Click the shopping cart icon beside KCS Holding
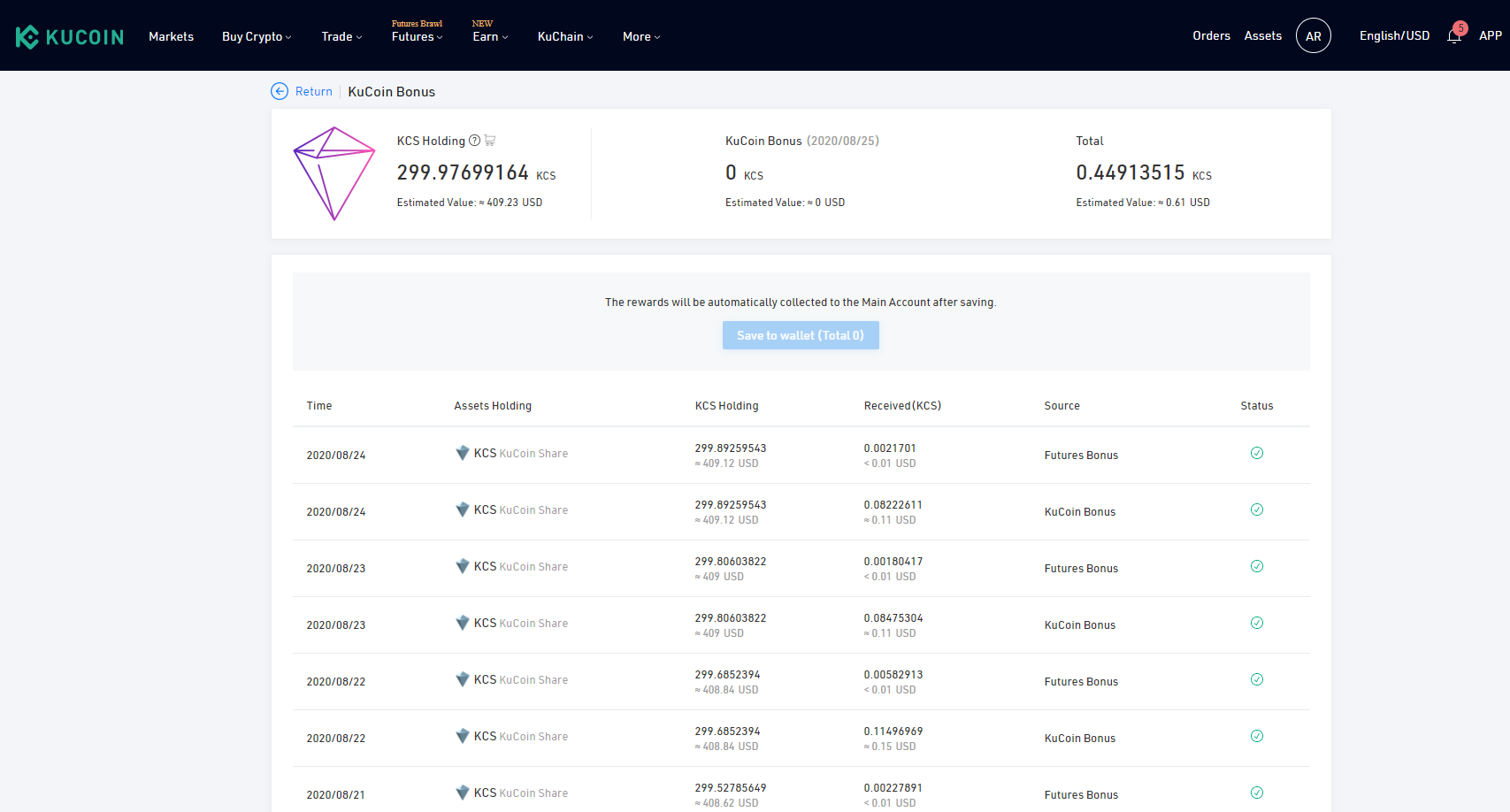Screen dimensions: 1510x812 [490, 140]
